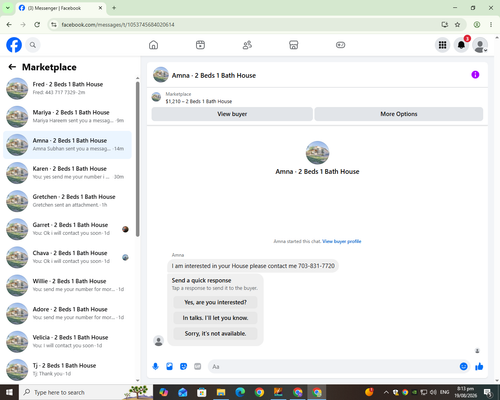
Task: Choose a GIF icon in composer
Action: tap(198, 367)
